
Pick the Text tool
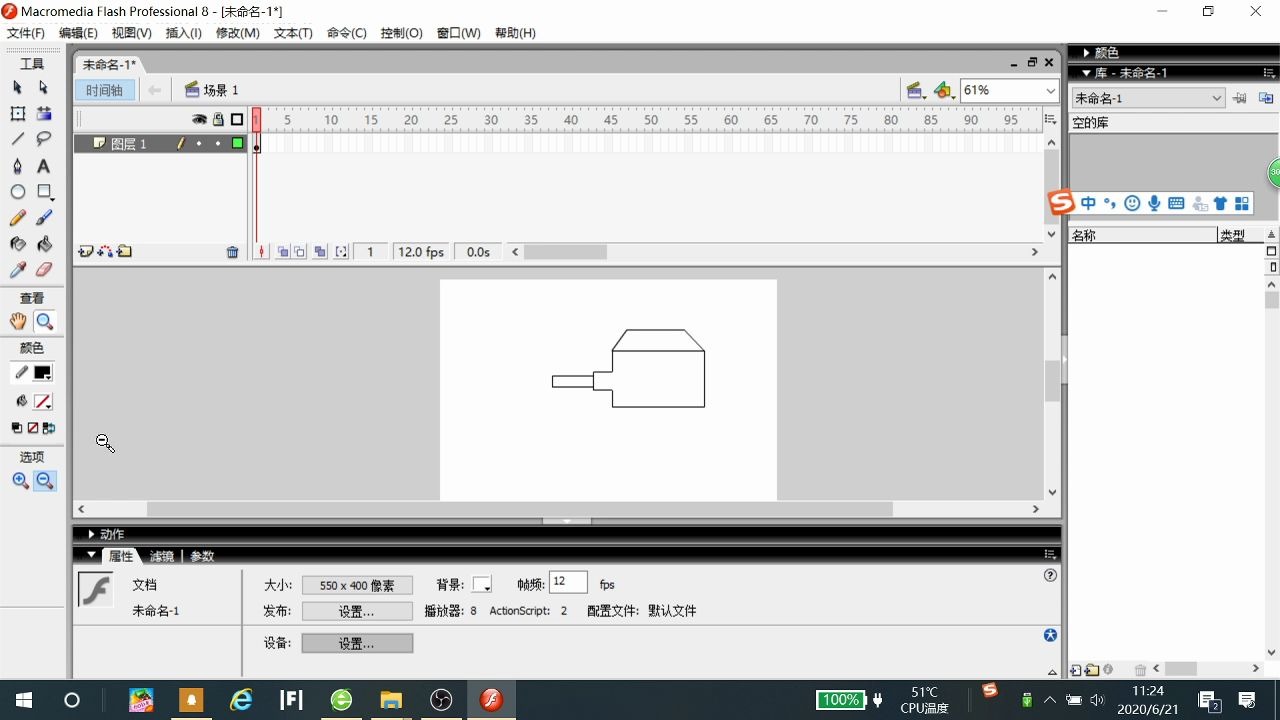(44, 165)
